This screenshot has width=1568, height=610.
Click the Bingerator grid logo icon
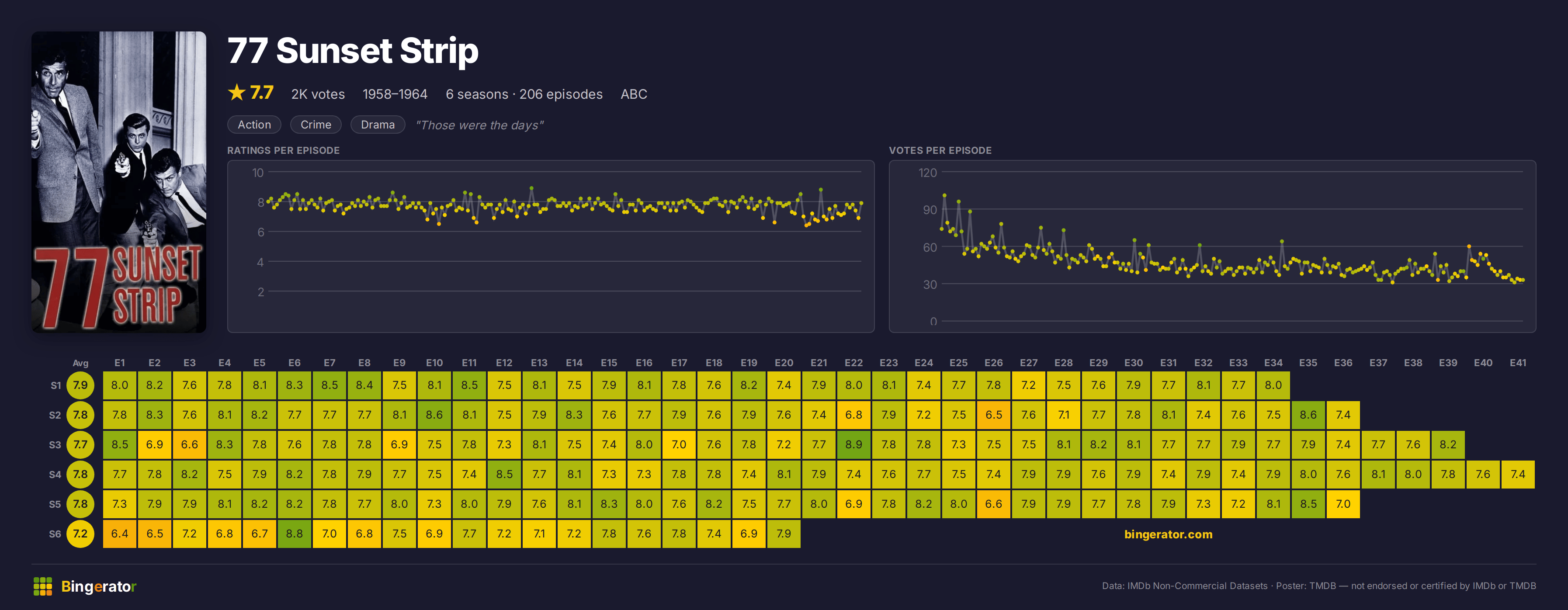[43, 586]
